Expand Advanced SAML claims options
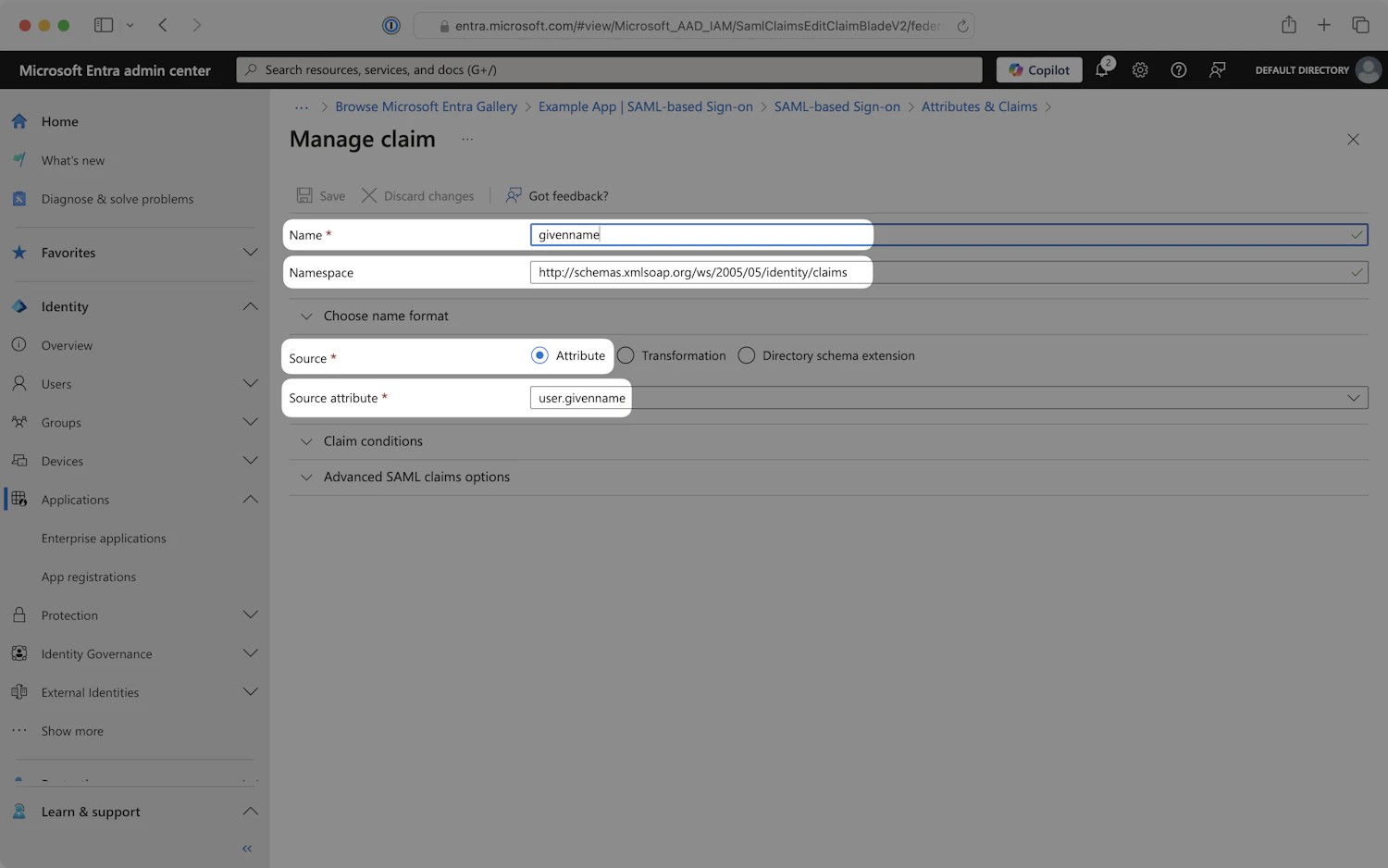 coord(404,477)
